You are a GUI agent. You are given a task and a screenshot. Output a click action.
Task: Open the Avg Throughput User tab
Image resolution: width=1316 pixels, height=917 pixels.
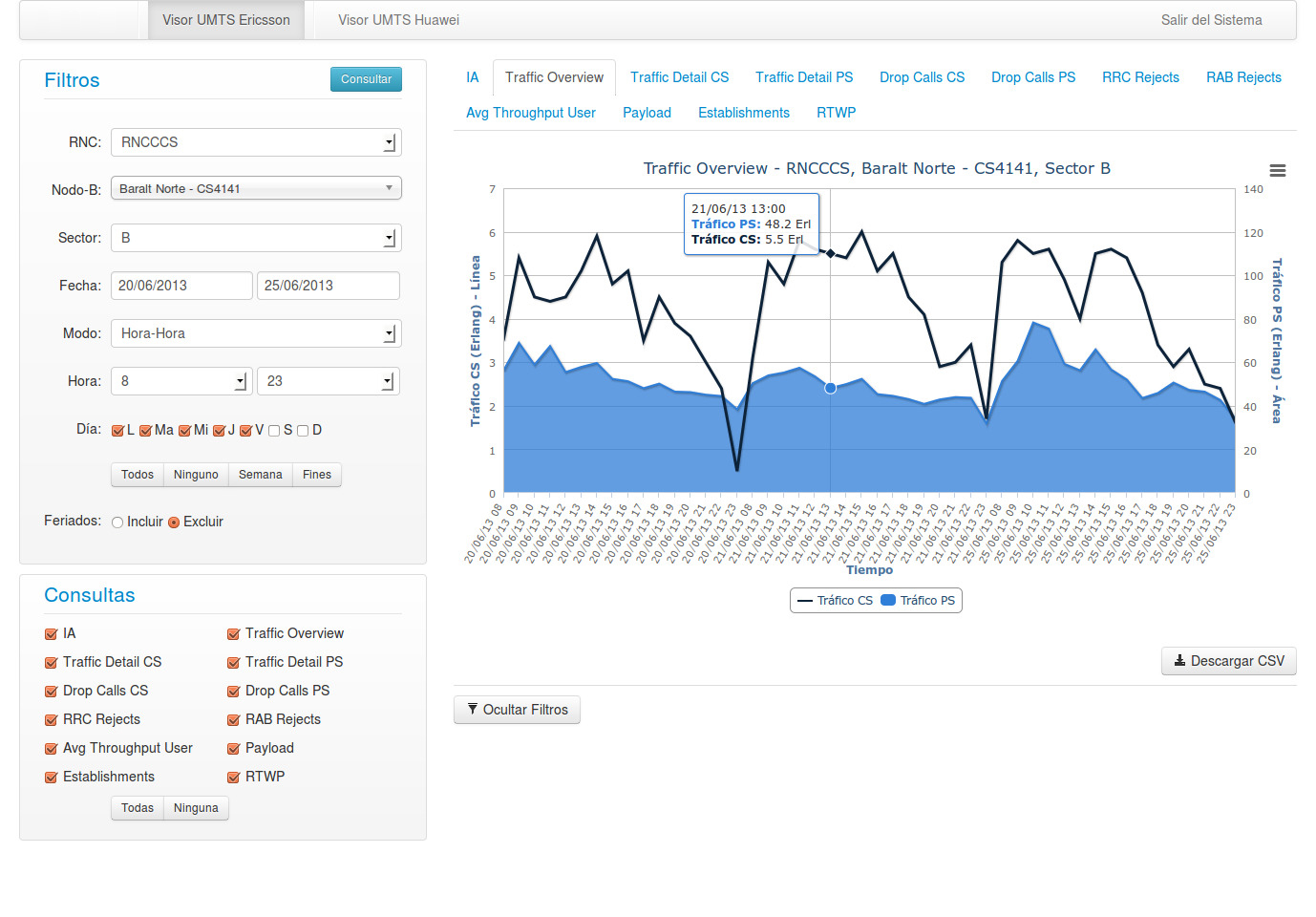coord(531,113)
